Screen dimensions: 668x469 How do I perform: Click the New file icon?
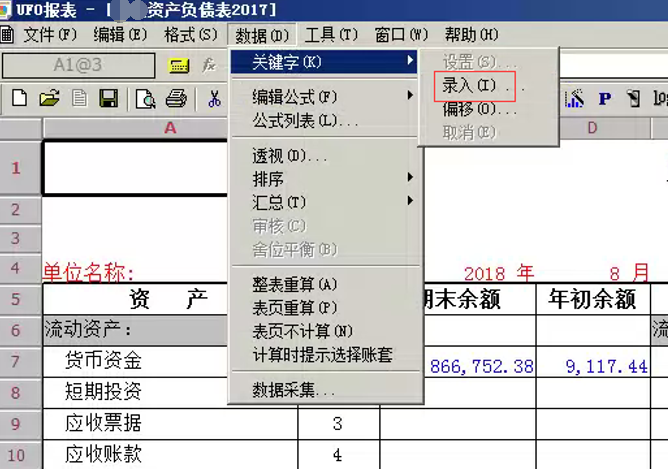click(20, 98)
